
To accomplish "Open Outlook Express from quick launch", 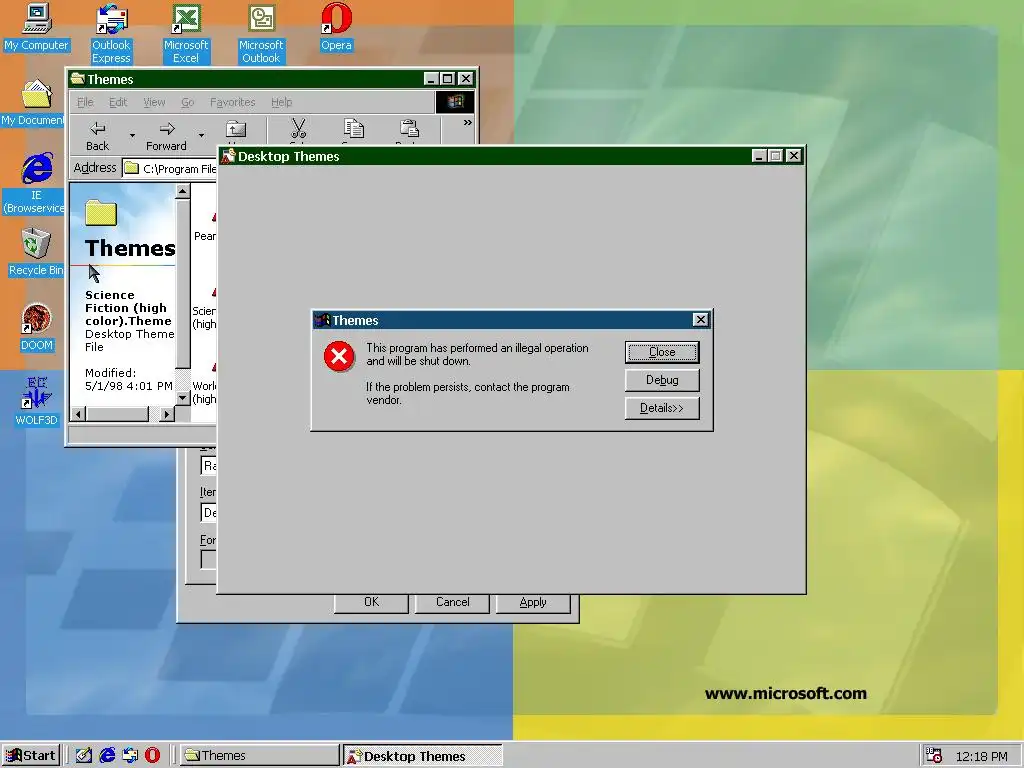I will (130, 756).
